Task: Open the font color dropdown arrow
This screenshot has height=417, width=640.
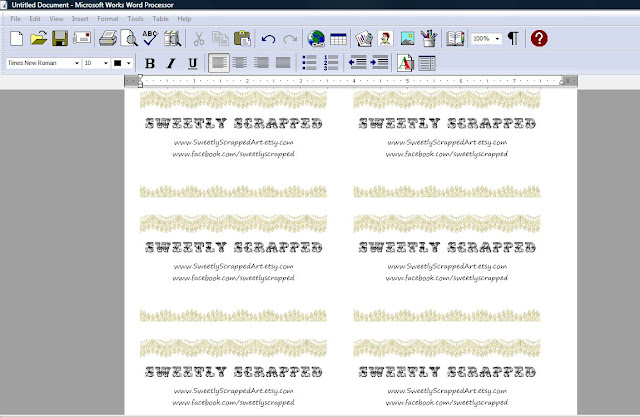Action: [x=129, y=63]
